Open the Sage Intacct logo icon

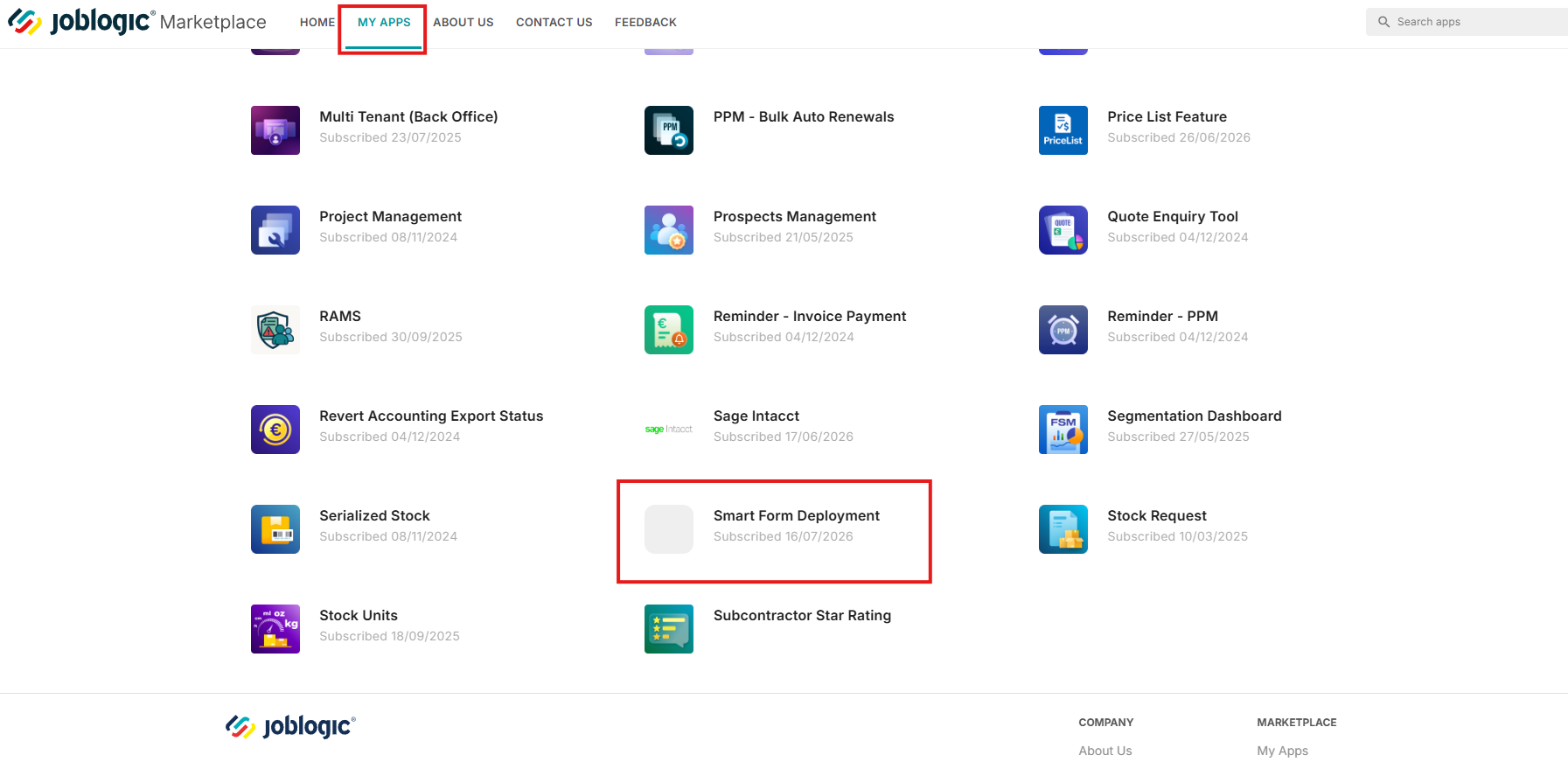point(669,430)
